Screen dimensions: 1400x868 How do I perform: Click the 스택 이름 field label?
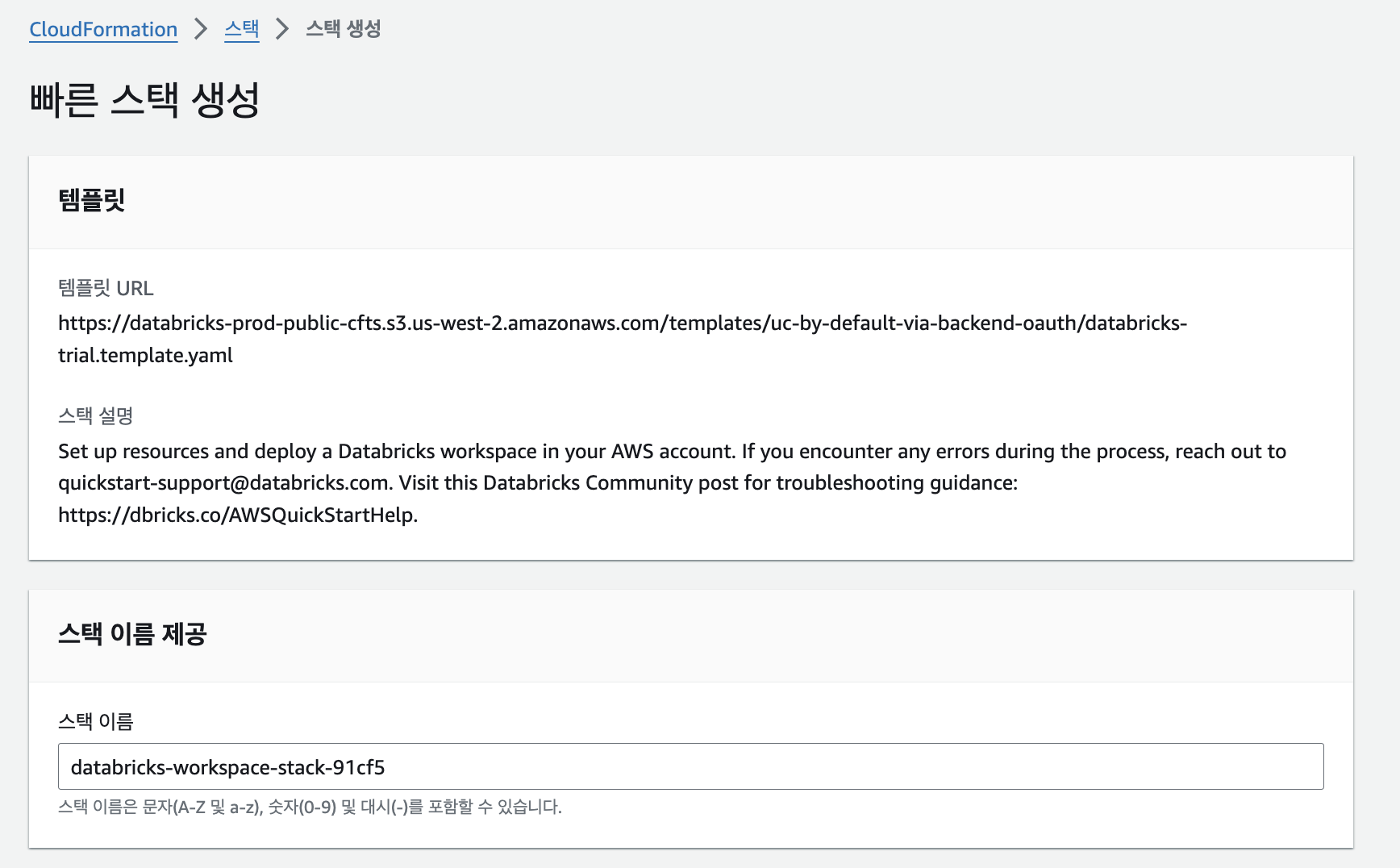click(x=95, y=721)
